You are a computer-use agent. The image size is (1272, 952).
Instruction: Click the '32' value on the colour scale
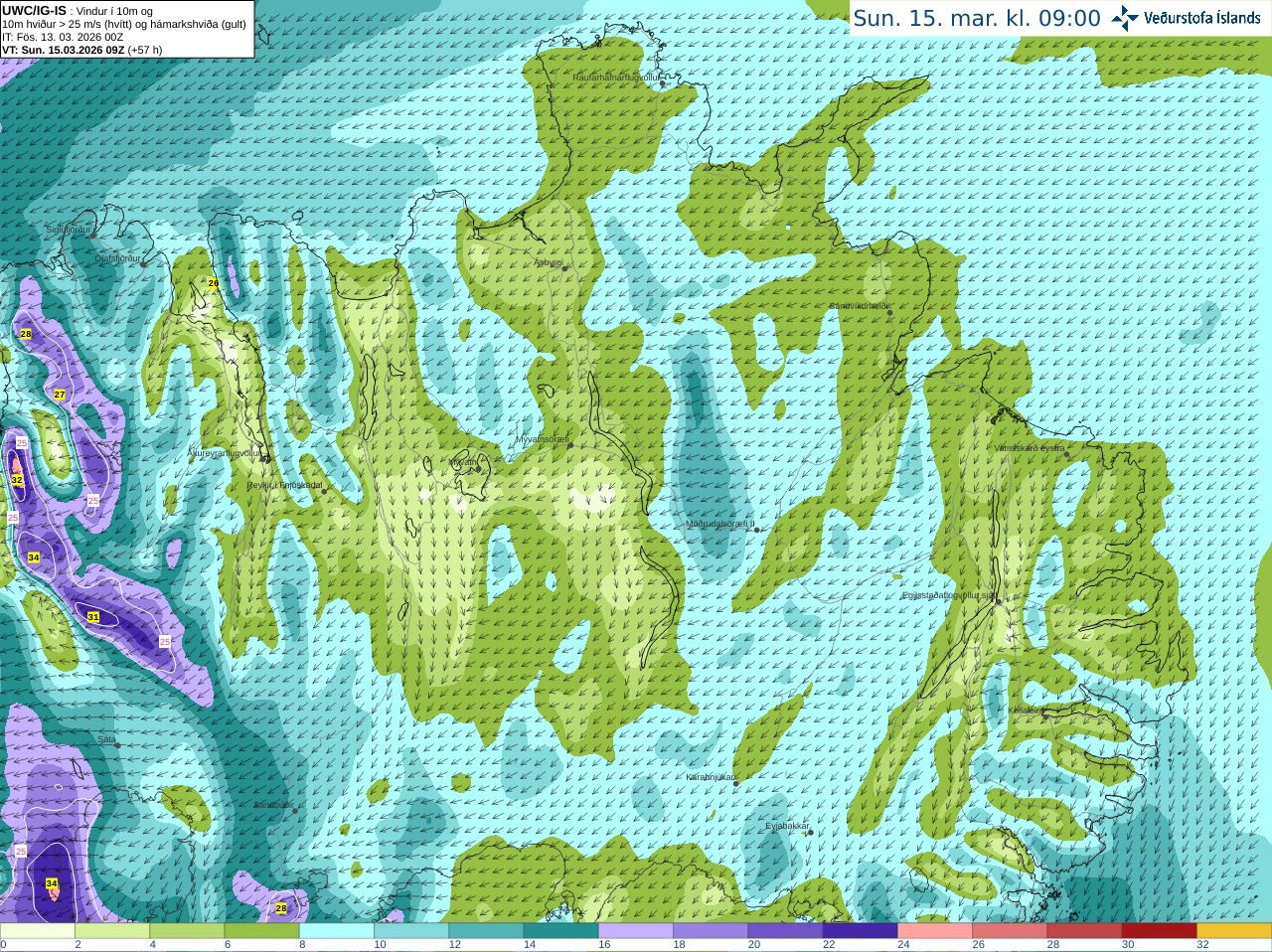tap(1203, 945)
